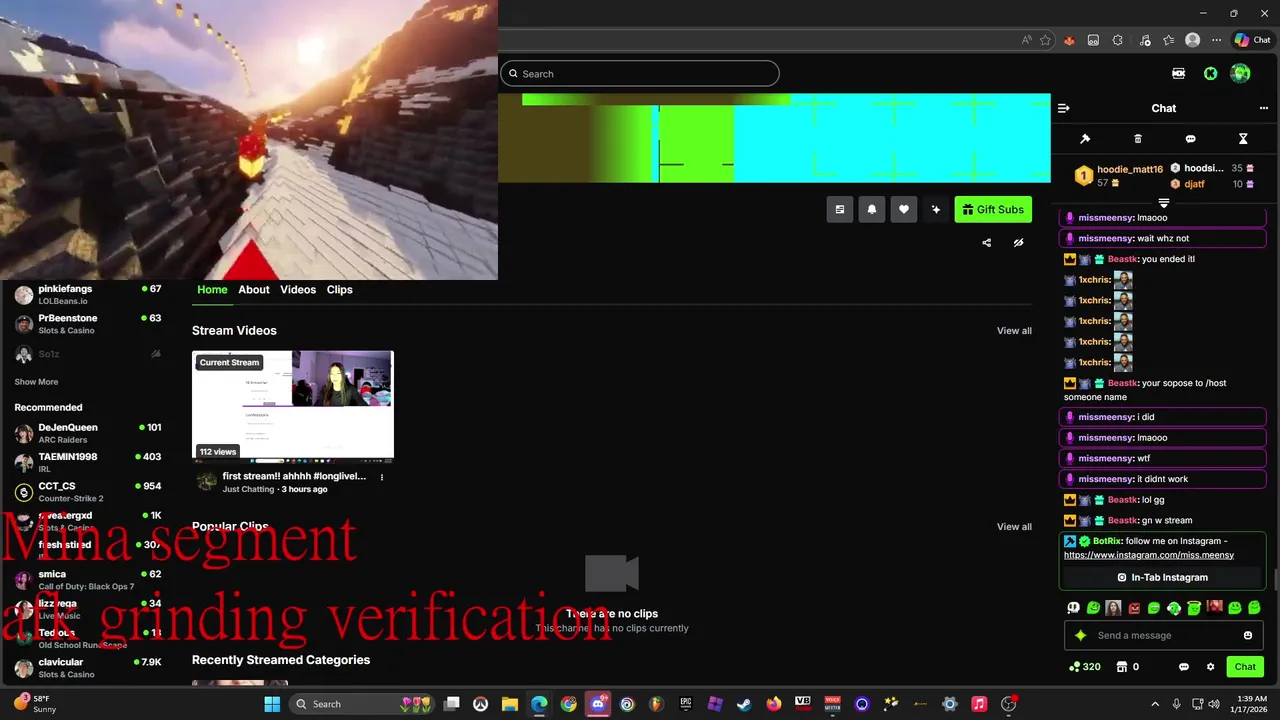Click the user avatar in Kick header
1280x720 pixels.
pyautogui.click(x=1240, y=73)
